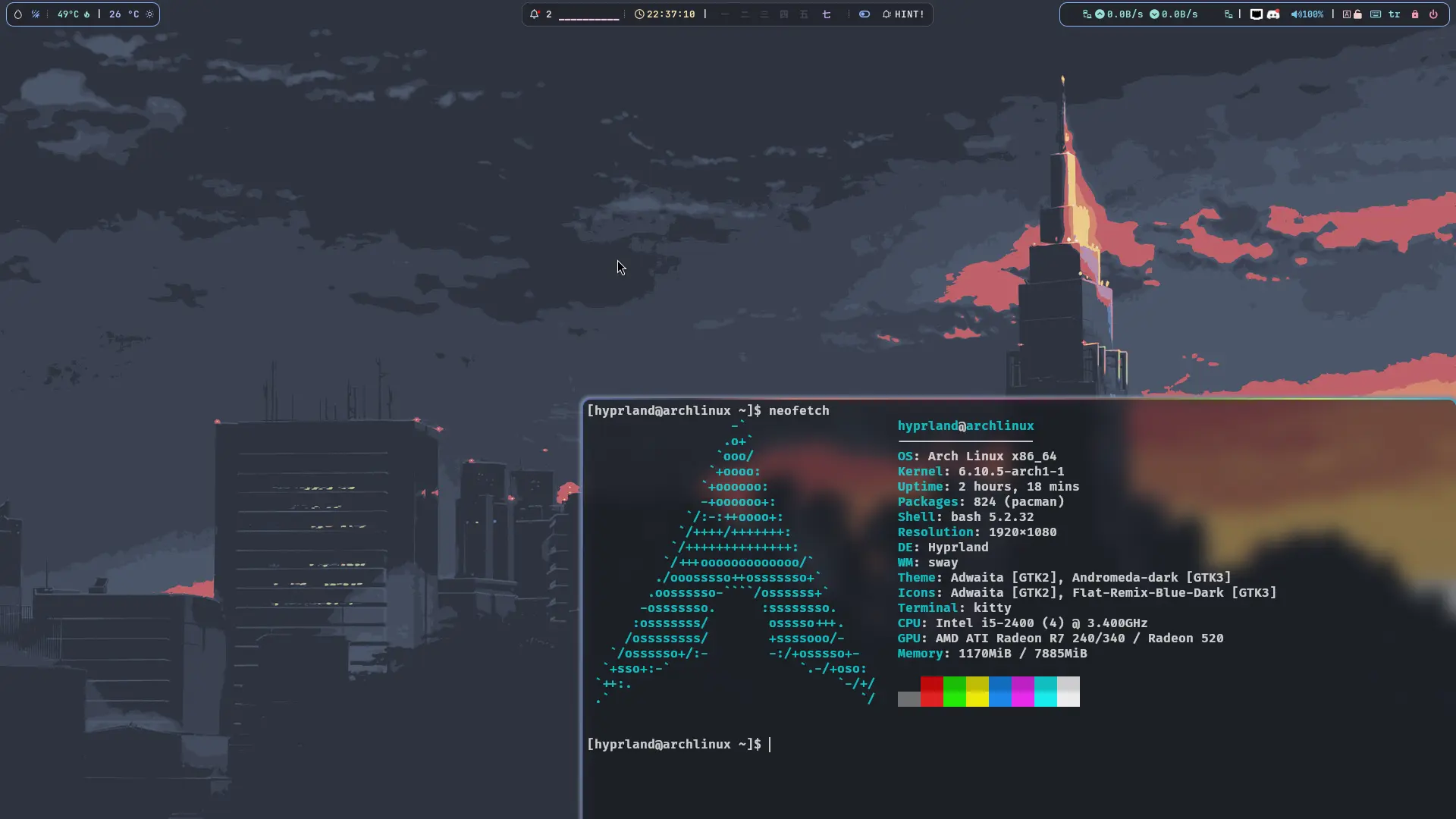Click the 'OS: Arch Linux x86_64' line
Screen dimensions: 1456x819
click(977, 457)
